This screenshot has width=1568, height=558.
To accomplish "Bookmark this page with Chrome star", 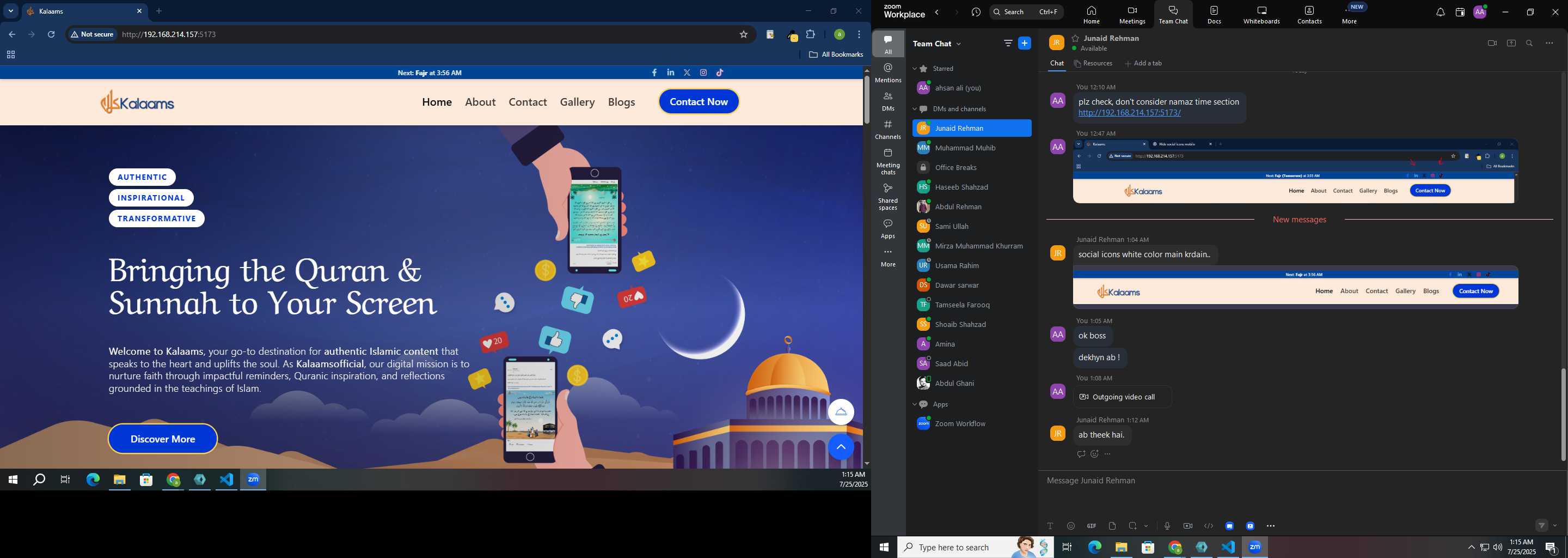I will pos(743,35).
